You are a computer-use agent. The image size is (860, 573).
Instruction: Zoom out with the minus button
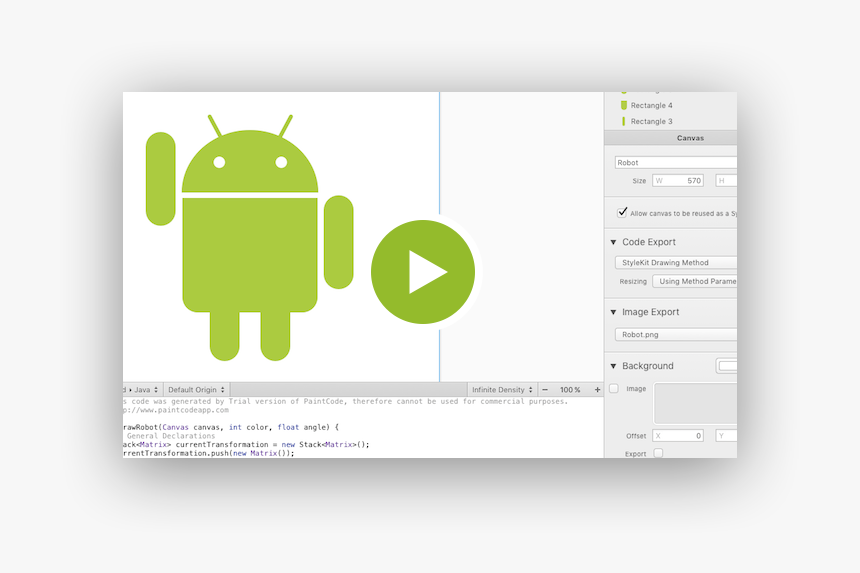pos(545,390)
